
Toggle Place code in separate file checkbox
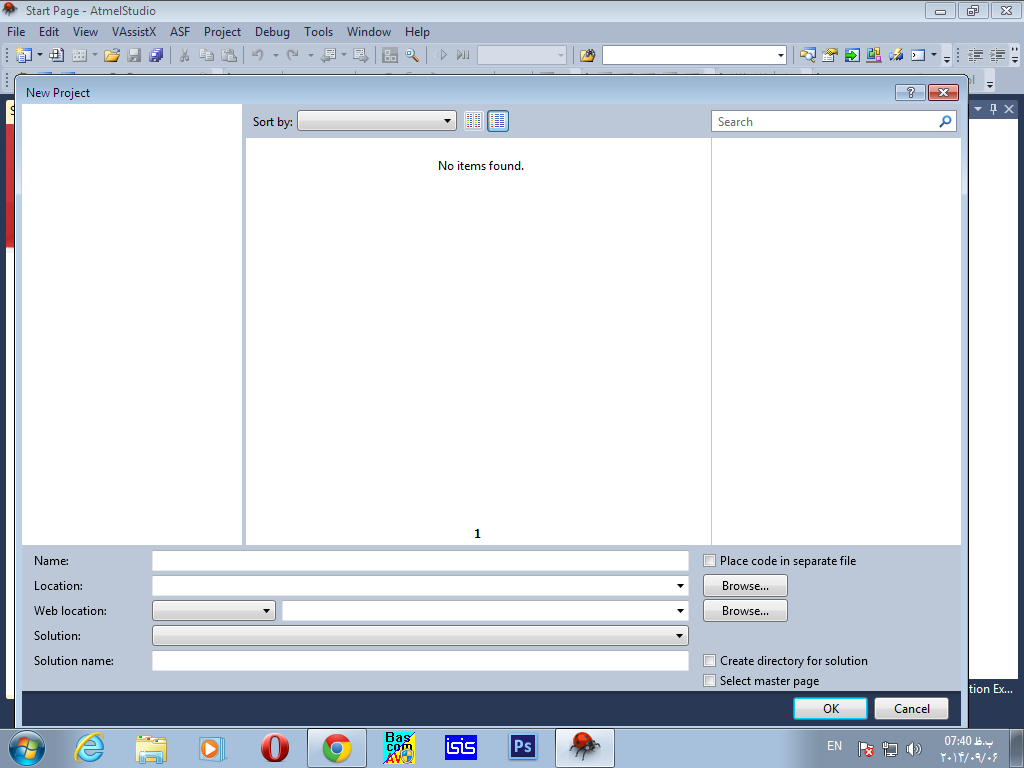point(709,560)
